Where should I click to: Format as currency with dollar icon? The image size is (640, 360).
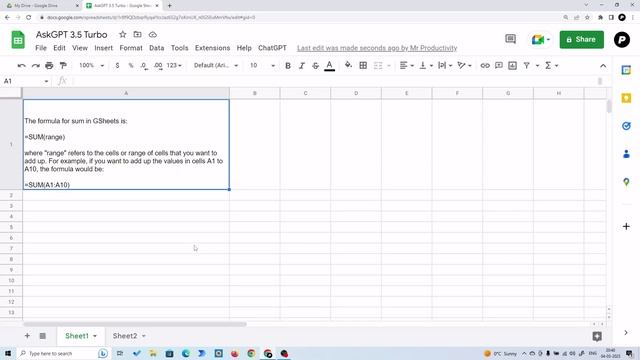[117, 65]
